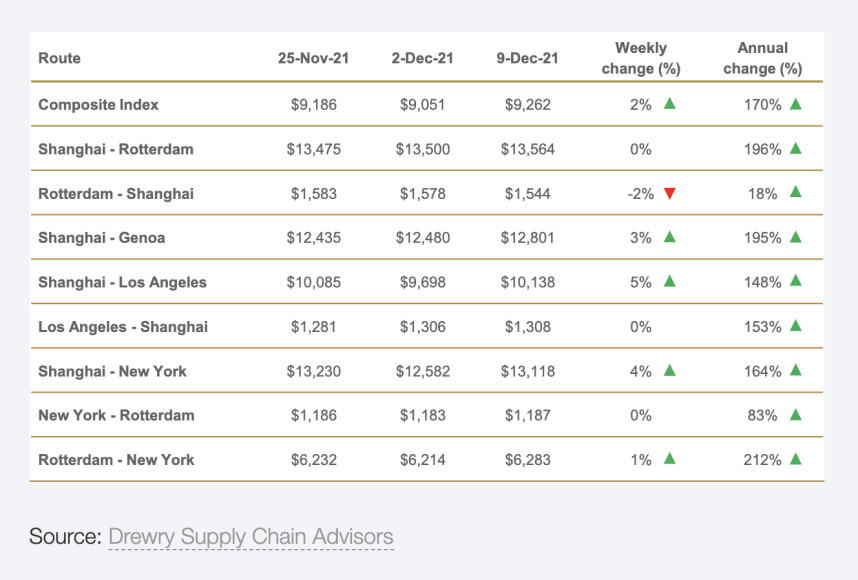Click the Route column header

tap(59, 58)
